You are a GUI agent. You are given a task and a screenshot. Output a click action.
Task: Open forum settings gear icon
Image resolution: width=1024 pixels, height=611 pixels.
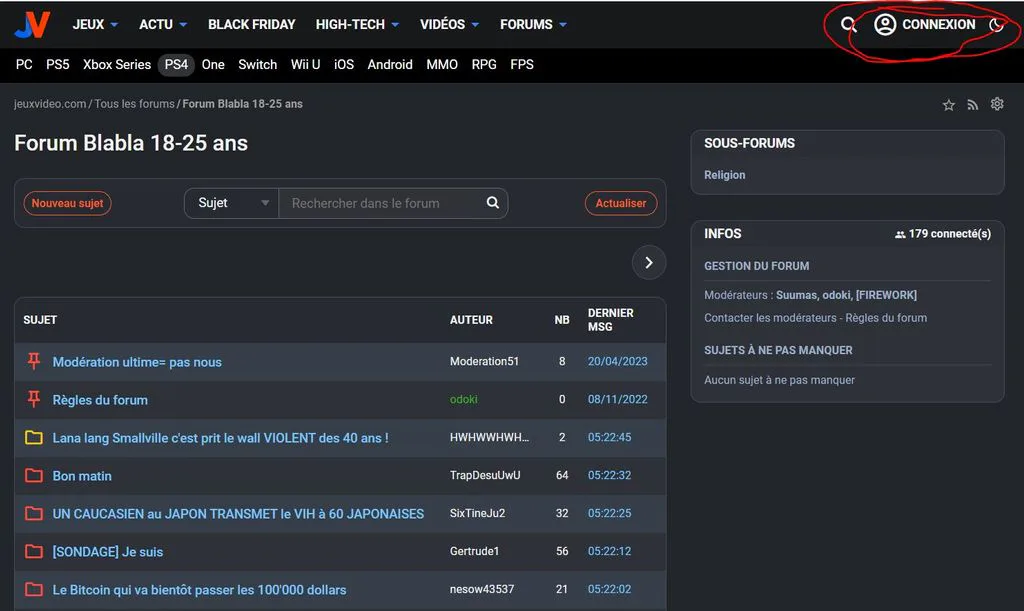pos(997,104)
